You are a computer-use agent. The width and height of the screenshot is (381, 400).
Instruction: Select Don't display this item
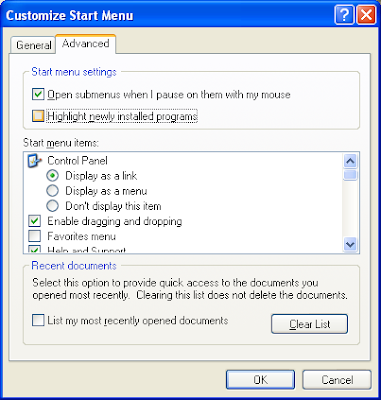point(52,206)
